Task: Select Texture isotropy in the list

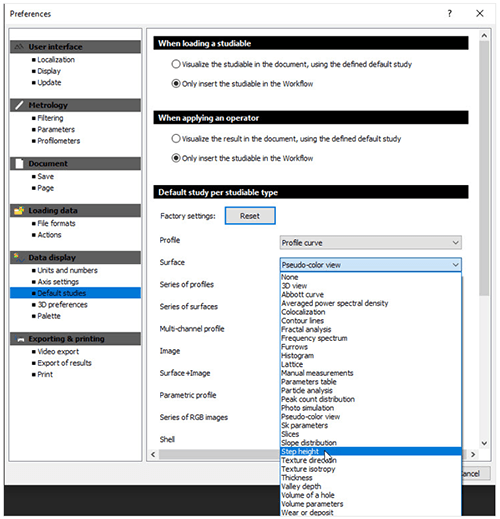Action: [371, 469]
